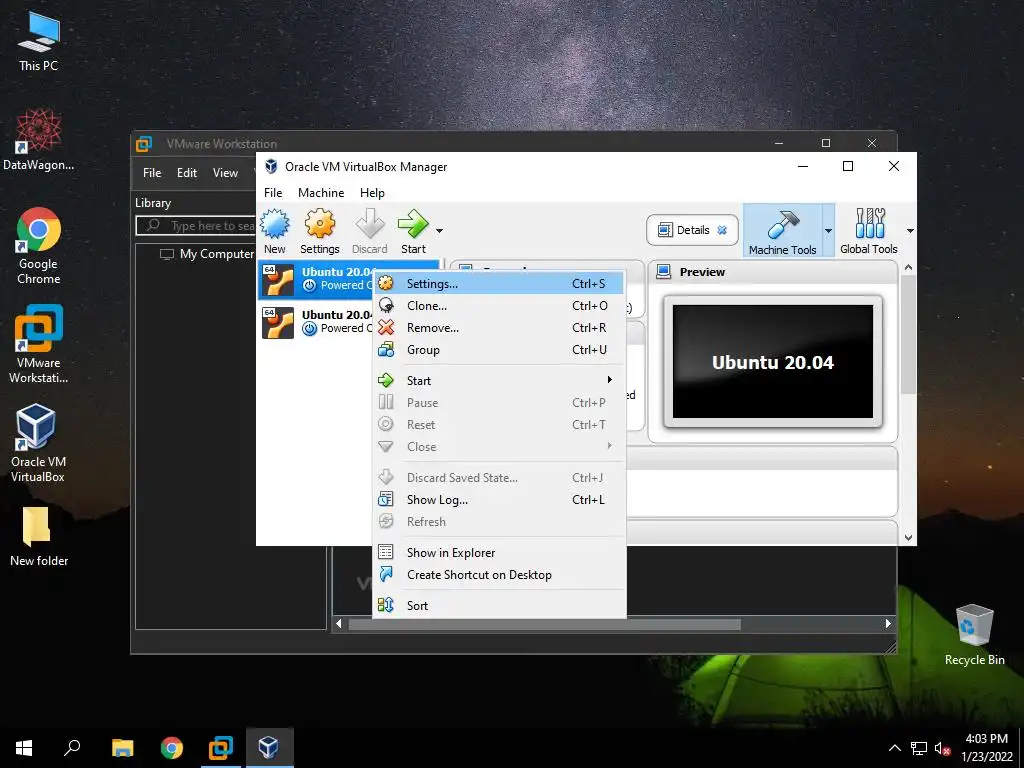Choose Show in Explorer menu entry
Viewport: 1024px width, 768px height.
(x=498, y=552)
